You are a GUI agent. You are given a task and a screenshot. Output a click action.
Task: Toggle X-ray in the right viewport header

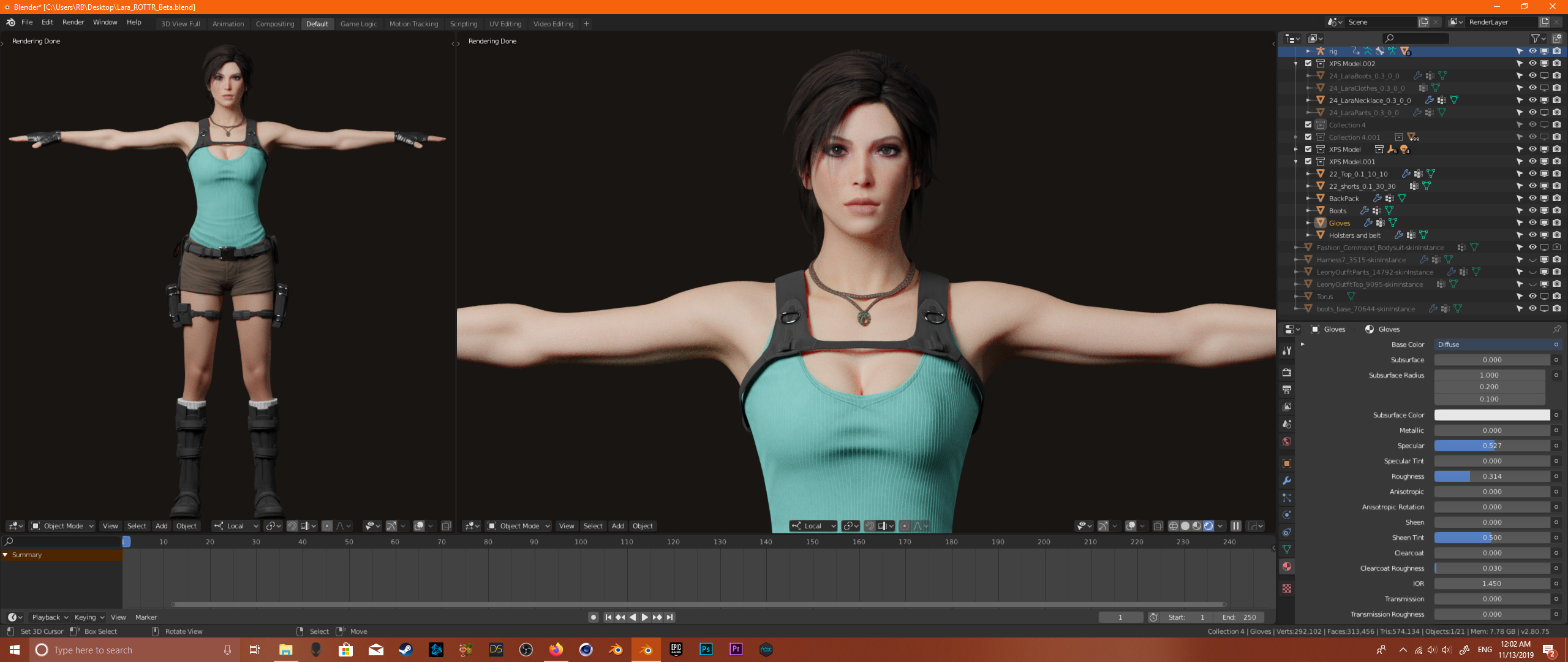tap(1158, 526)
